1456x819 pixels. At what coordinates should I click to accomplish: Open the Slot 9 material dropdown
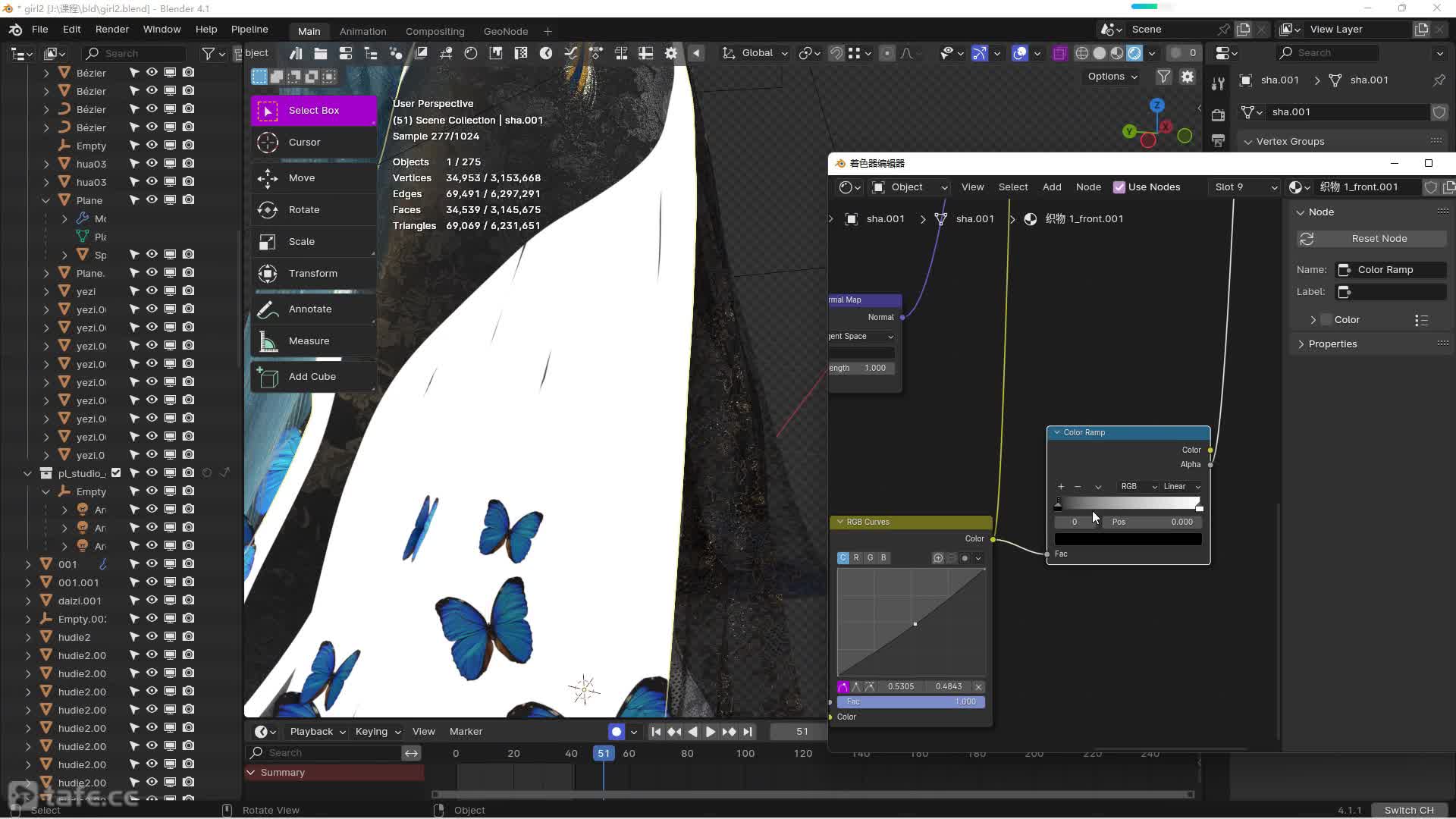point(1246,187)
